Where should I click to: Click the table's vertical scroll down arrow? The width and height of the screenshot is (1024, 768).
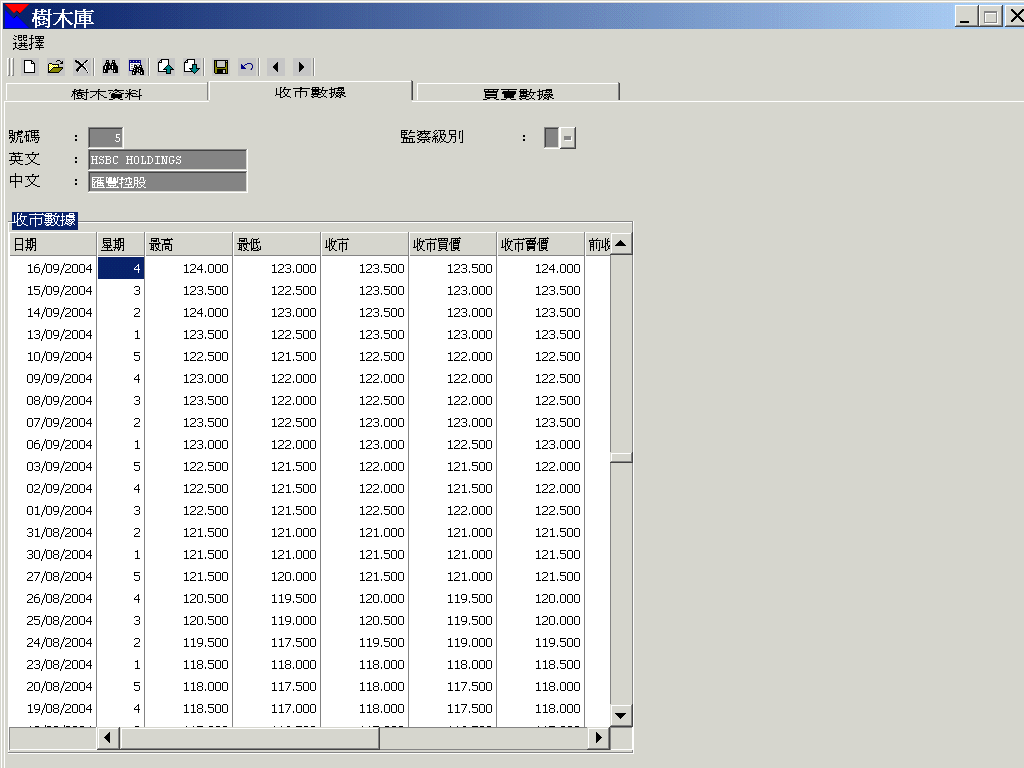click(621, 715)
